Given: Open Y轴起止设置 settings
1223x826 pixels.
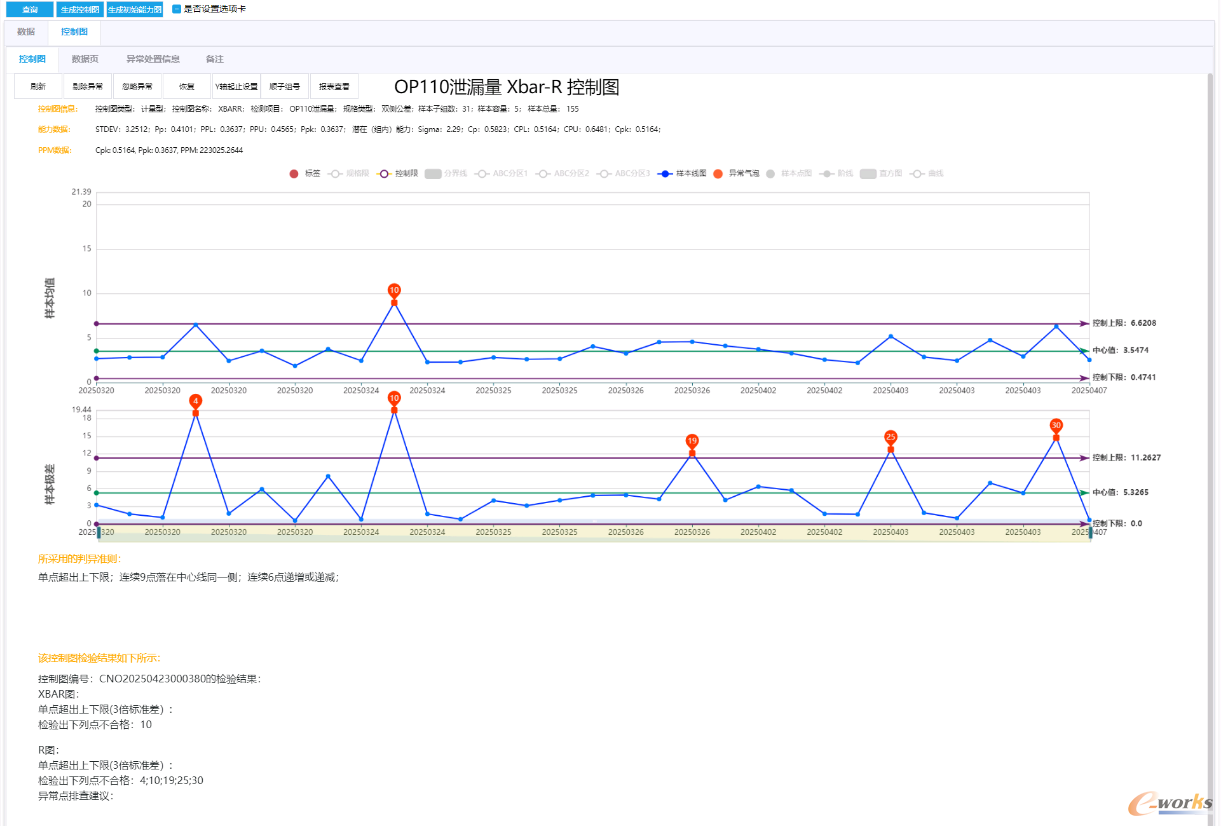Looking at the screenshot, I should [236, 87].
